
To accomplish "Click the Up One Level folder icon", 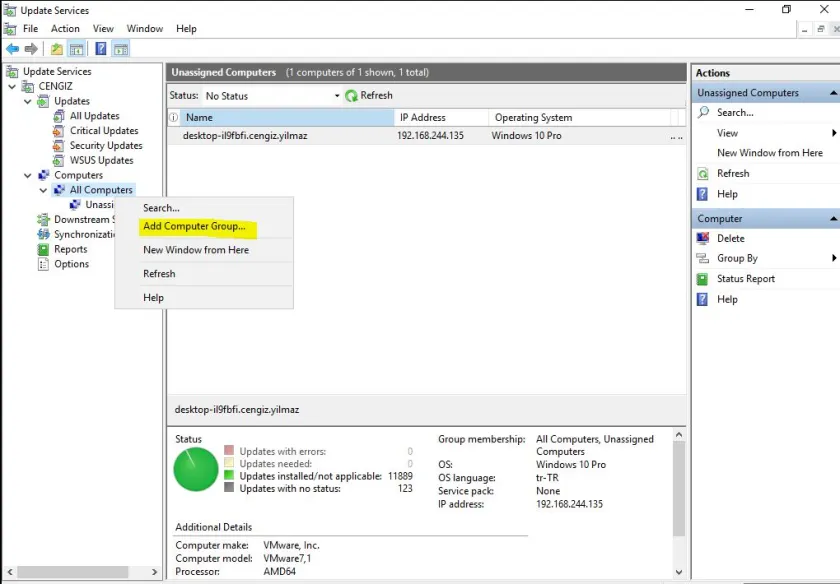I will click(57, 49).
